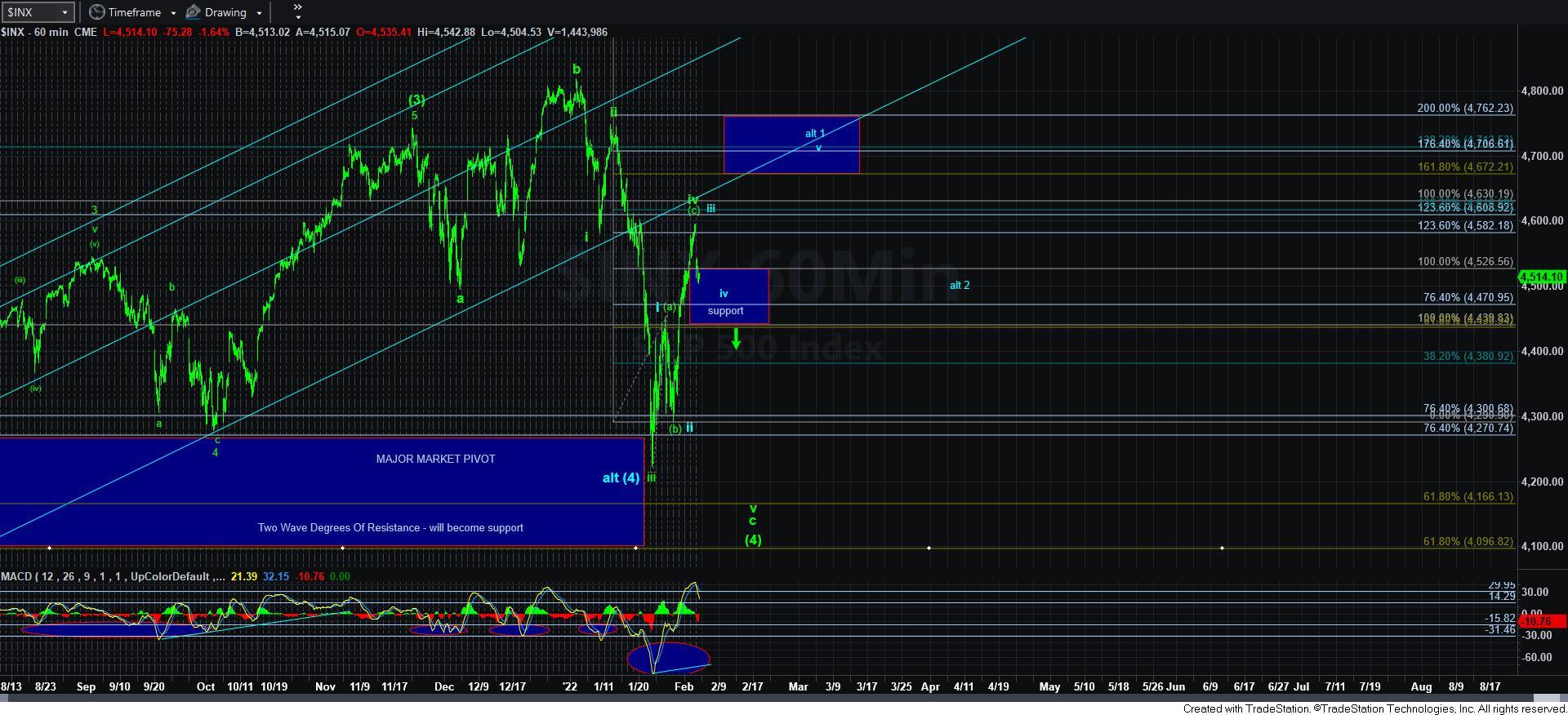The image size is (1568, 715).
Task: Click the 'alt 2' chart text annotation
Action: point(960,285)
